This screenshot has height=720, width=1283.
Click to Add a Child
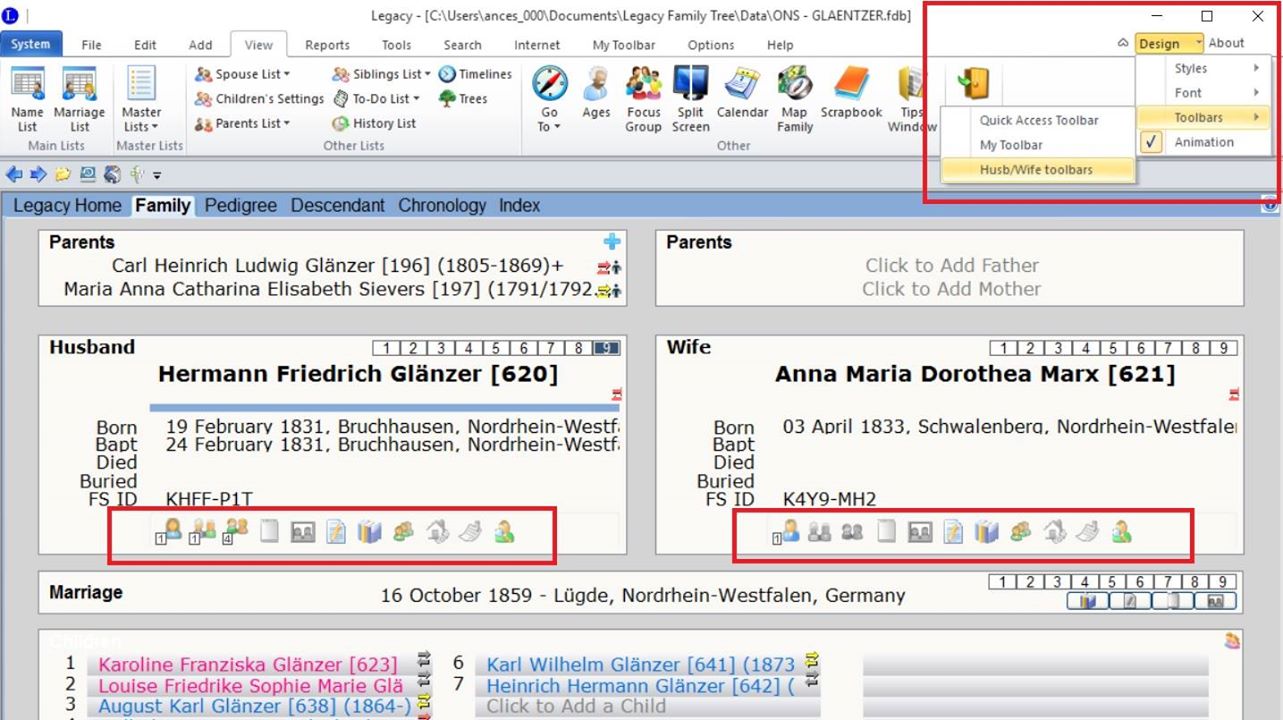(578, 706)
